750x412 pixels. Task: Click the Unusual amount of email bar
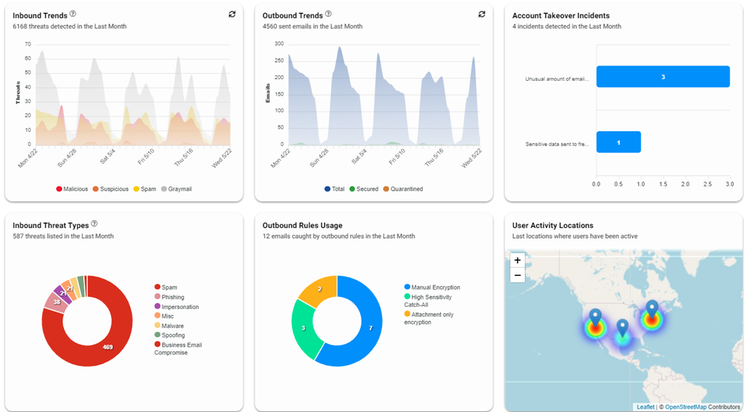point(663,77)
